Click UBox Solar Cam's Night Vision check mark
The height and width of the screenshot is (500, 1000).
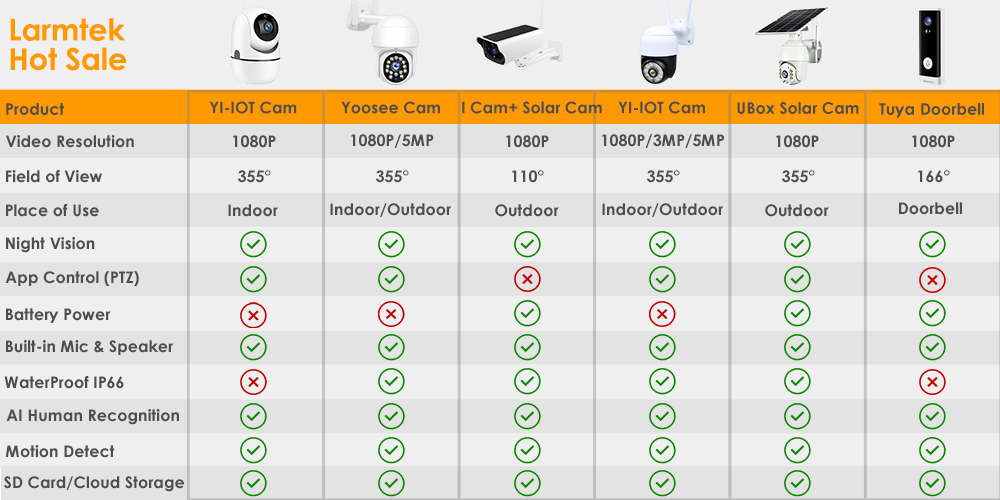coord(797,244)
